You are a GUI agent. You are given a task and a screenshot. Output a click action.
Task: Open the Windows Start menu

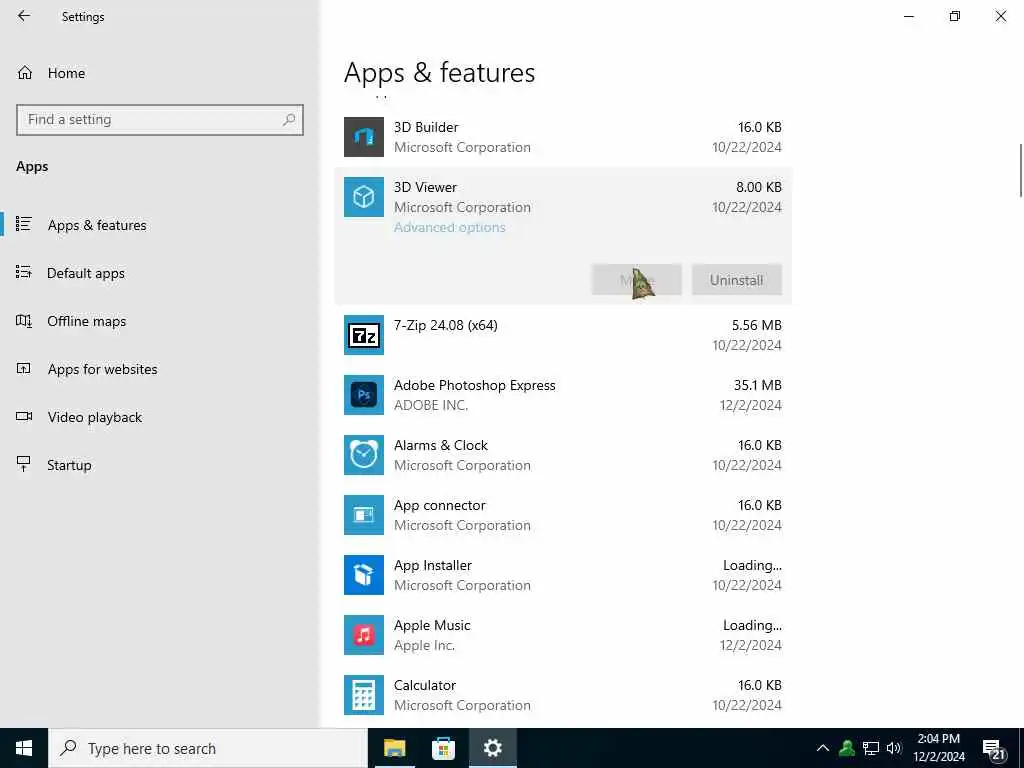click(24, 748)
